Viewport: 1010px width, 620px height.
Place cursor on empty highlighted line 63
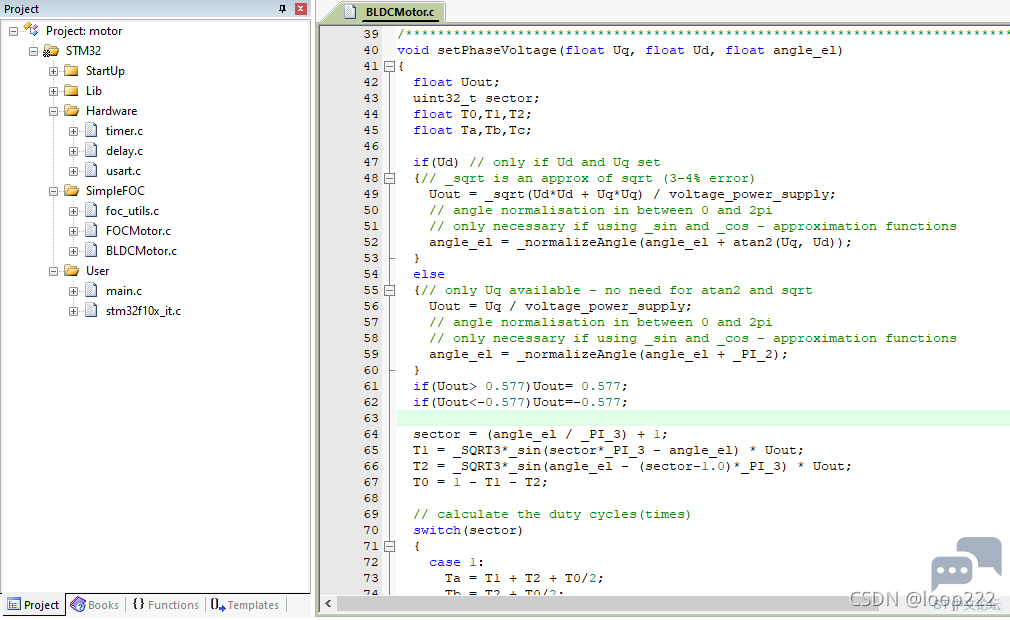(703, 418)
